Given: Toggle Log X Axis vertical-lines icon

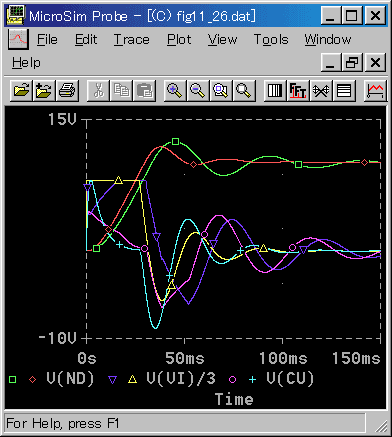Looking at the screenshot, I should point(275,90).
